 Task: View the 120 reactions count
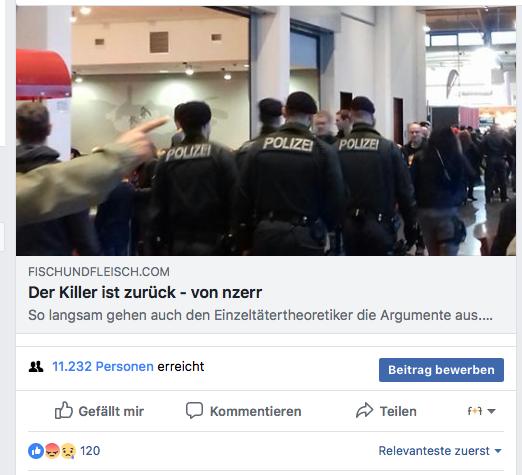90,451
